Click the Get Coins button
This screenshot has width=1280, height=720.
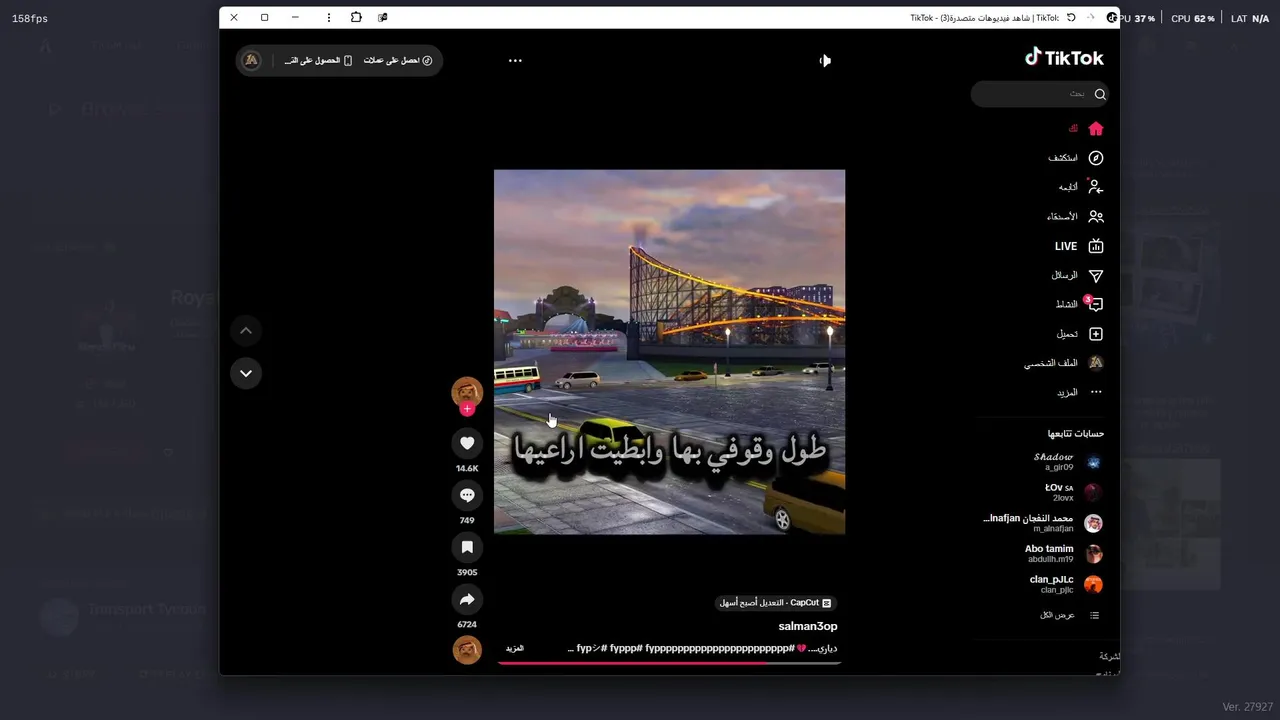pos(398,60)
